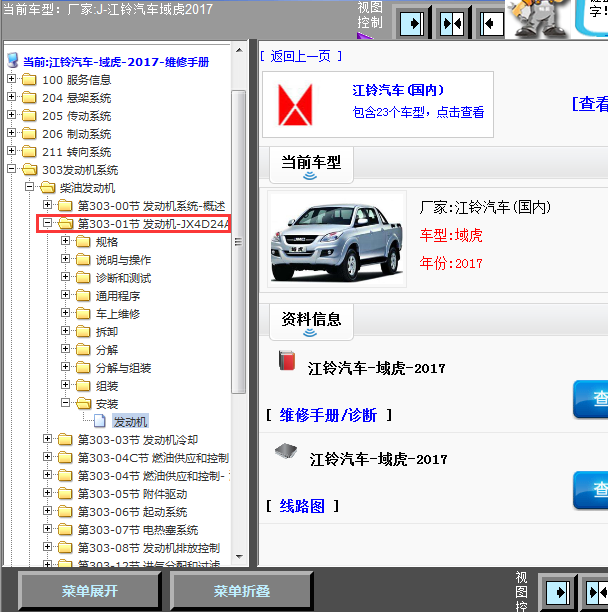Click the top view-control left-arrow icon

pyautogui.click(x=491, y=24)
